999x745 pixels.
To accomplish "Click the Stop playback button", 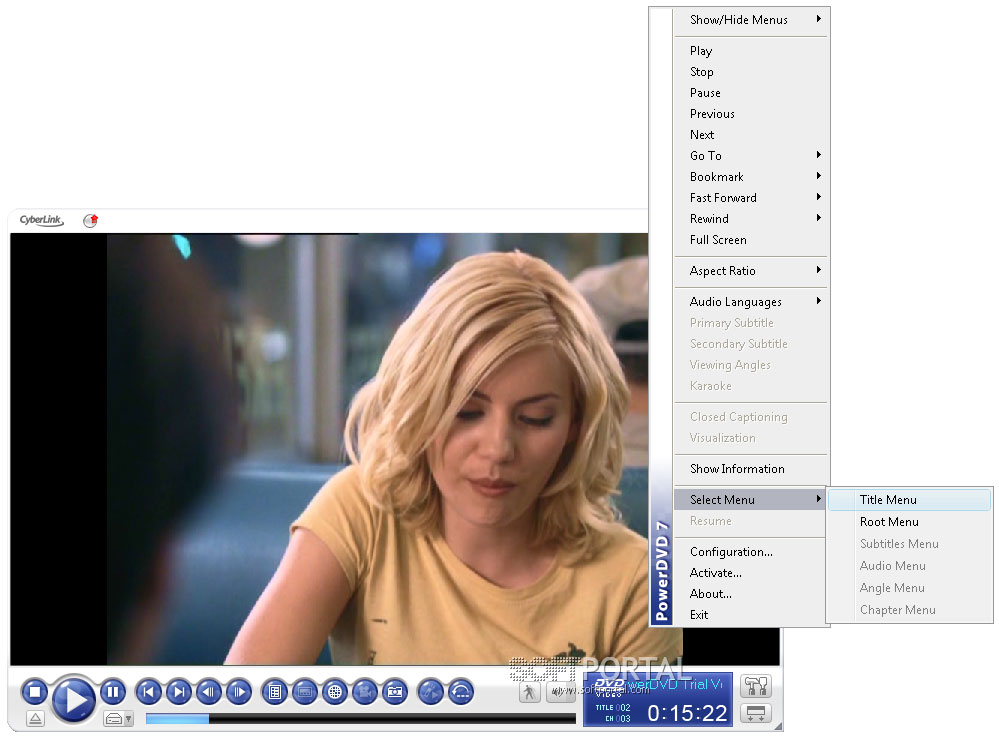I will 34,691.
